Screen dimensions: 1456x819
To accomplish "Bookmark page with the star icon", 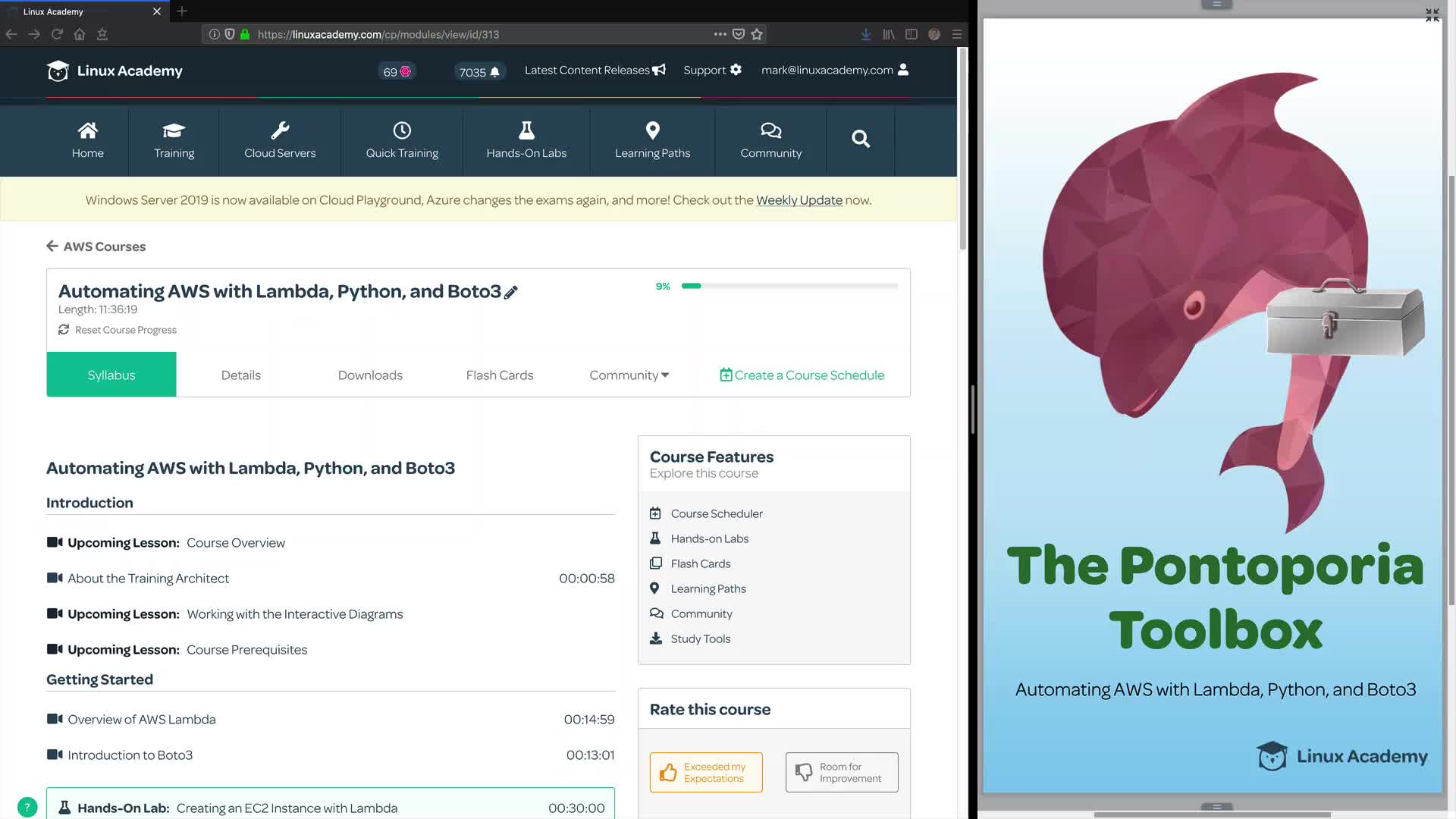I will pyautogui.click(x=756, y=34).
